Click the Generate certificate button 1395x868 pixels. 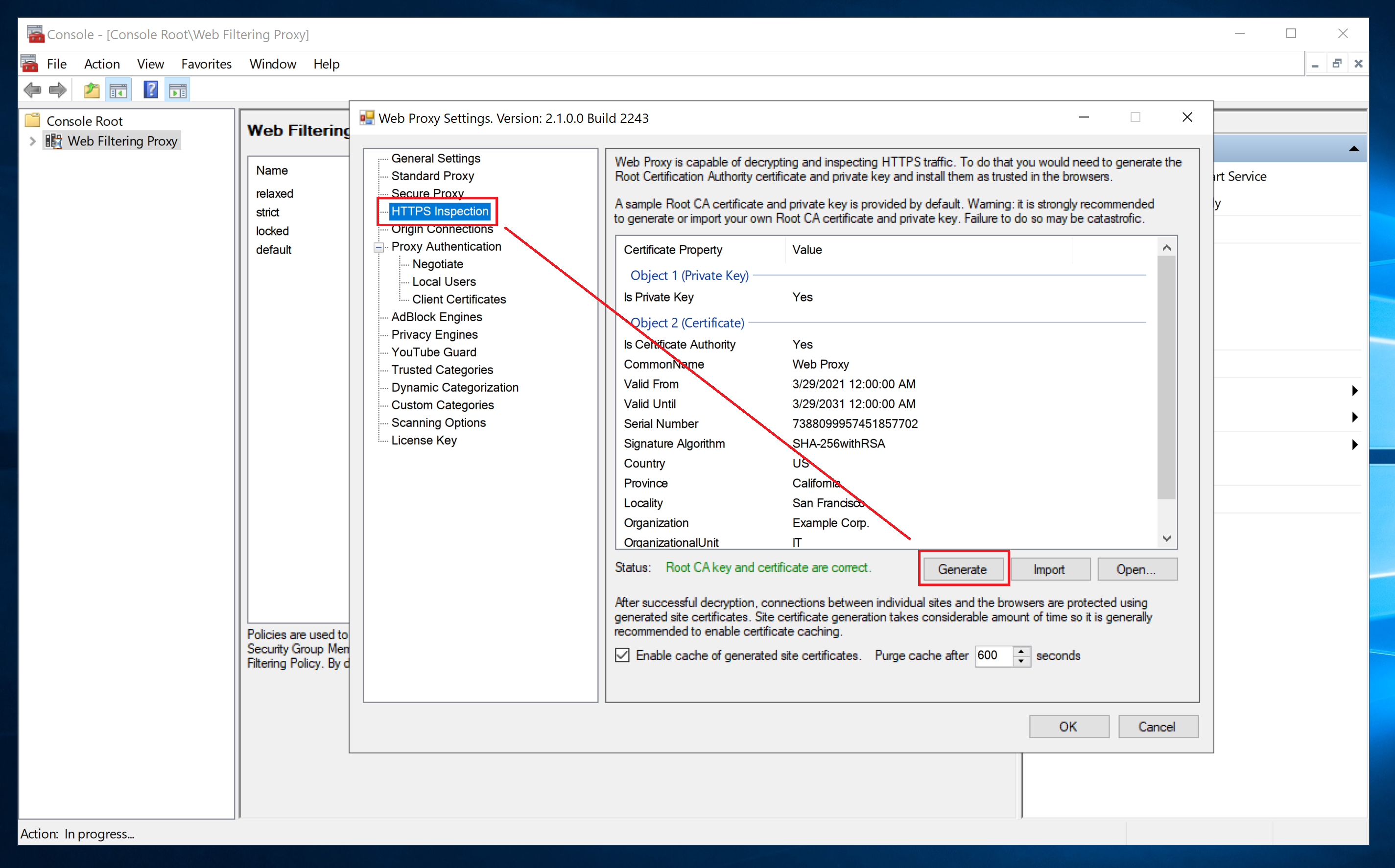pyautogui.click(x=962, y=568)
